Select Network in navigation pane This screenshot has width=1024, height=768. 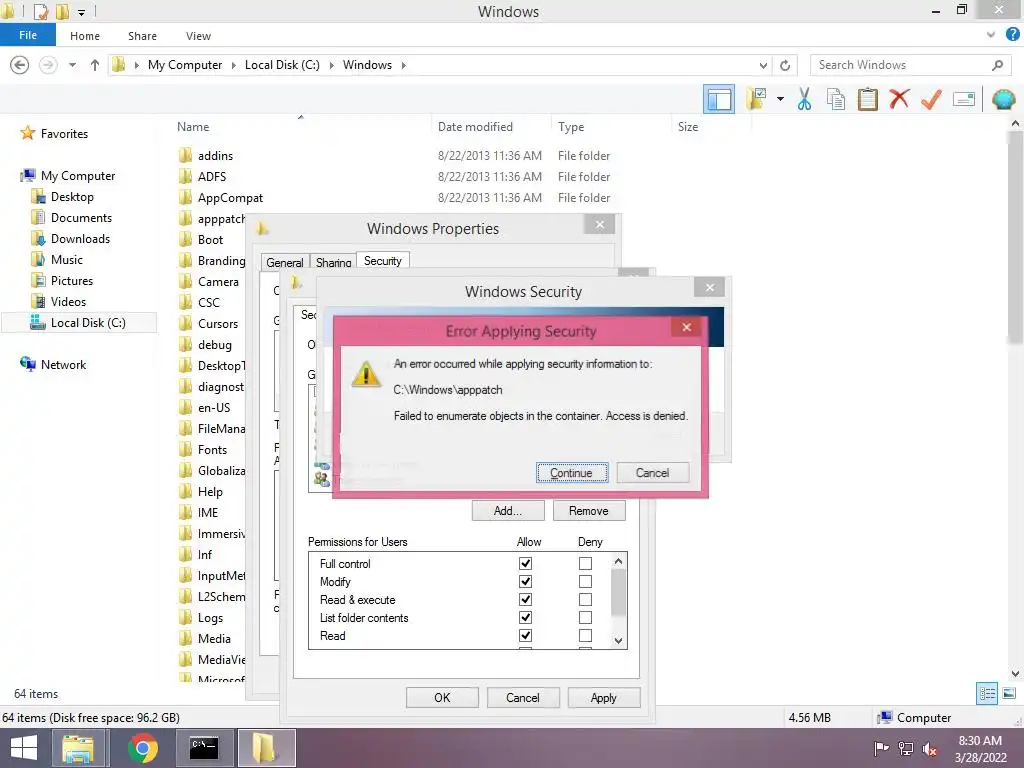click(63, 364)
